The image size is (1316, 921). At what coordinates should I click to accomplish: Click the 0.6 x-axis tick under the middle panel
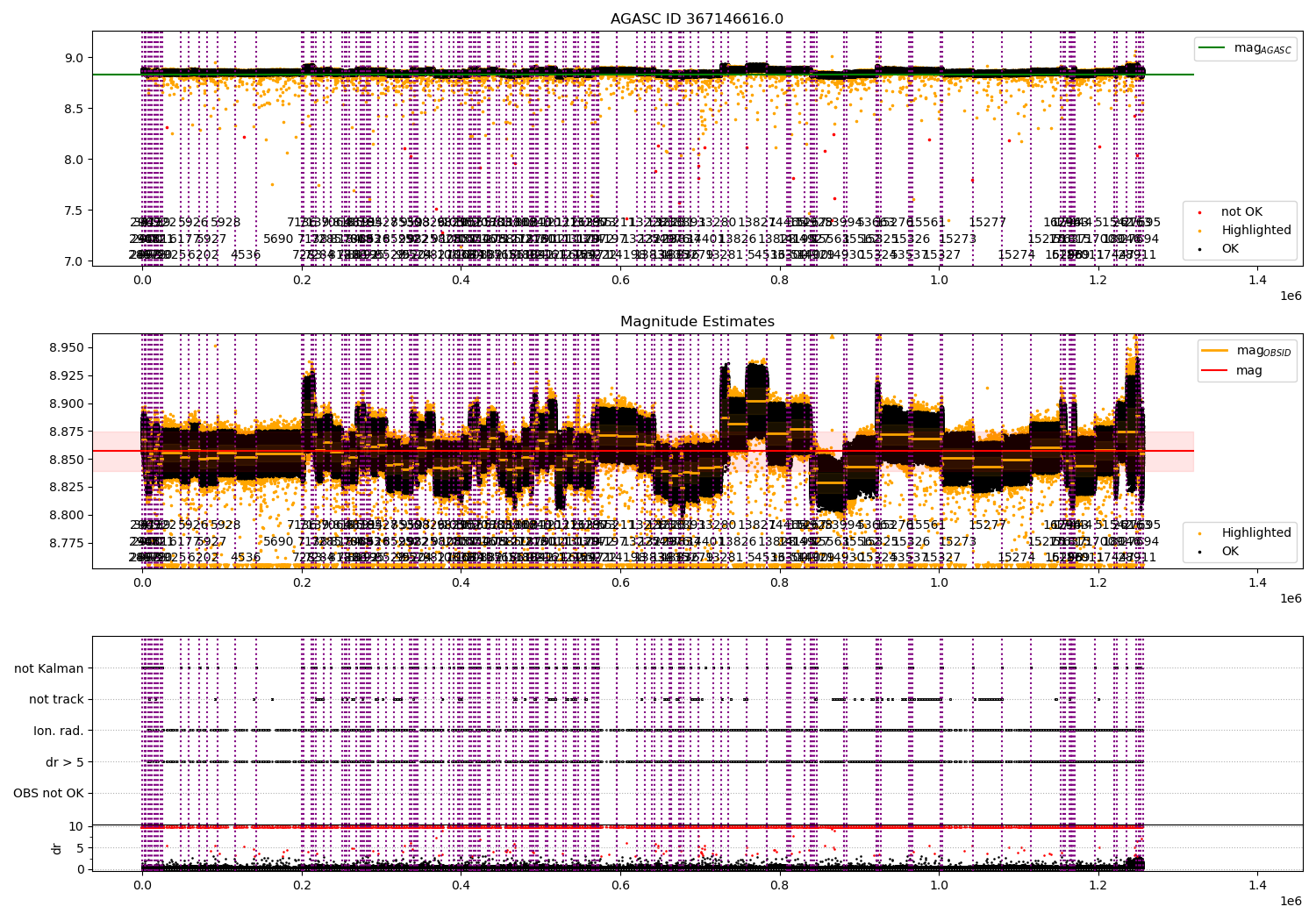click(x=620, y=582)
